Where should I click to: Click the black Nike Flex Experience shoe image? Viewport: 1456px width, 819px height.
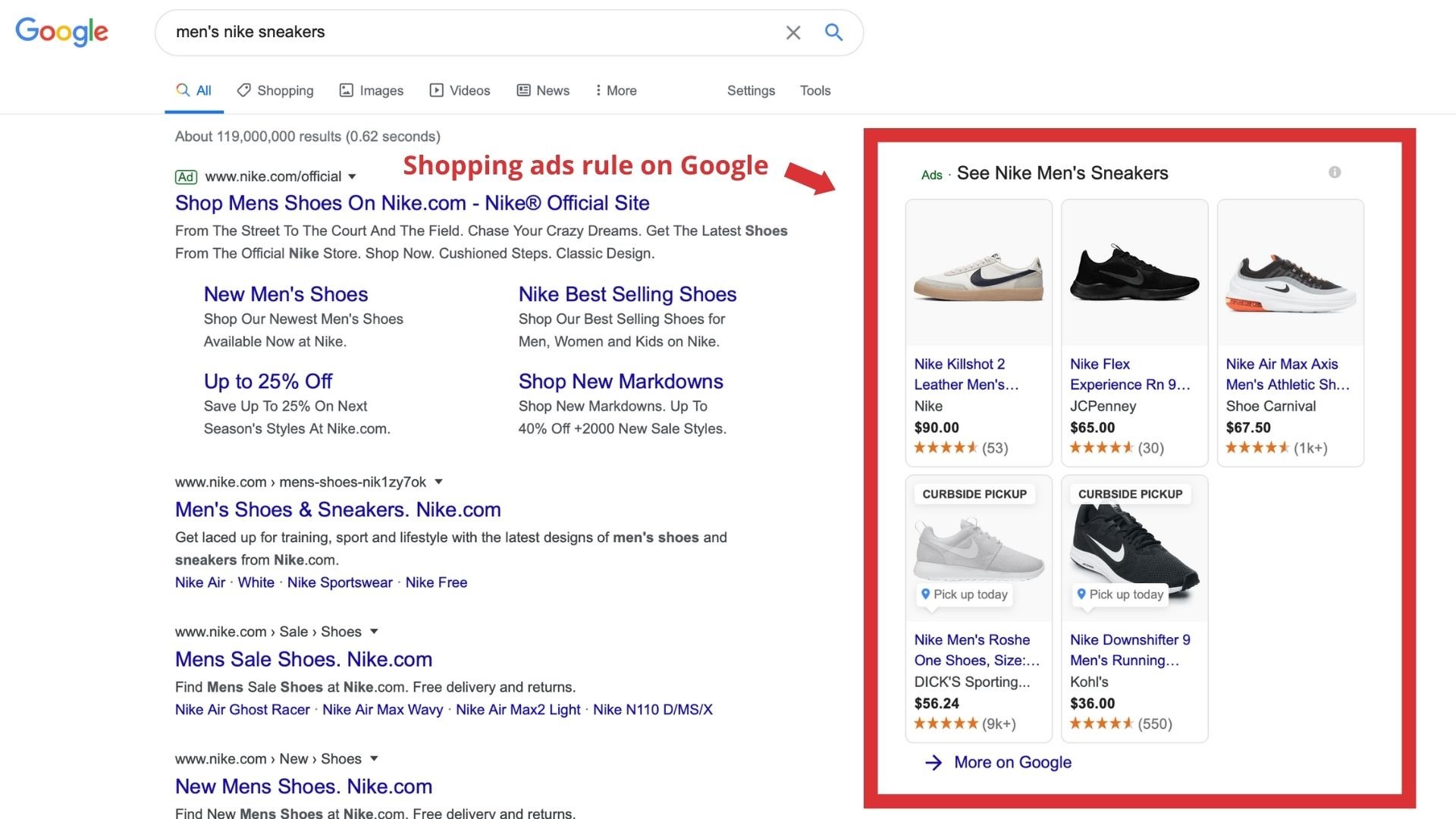[1134, 273]
